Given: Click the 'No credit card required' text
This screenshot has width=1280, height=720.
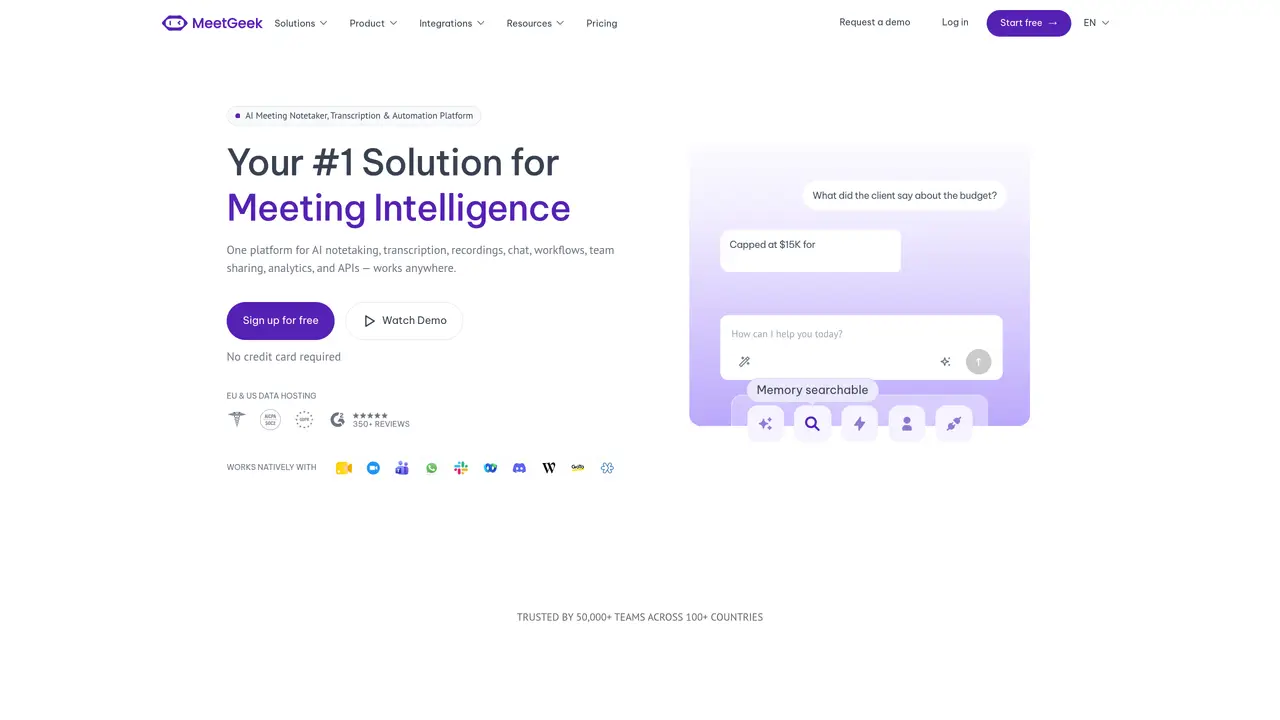Looking at the screenshot, I should (x=284, y=357).
